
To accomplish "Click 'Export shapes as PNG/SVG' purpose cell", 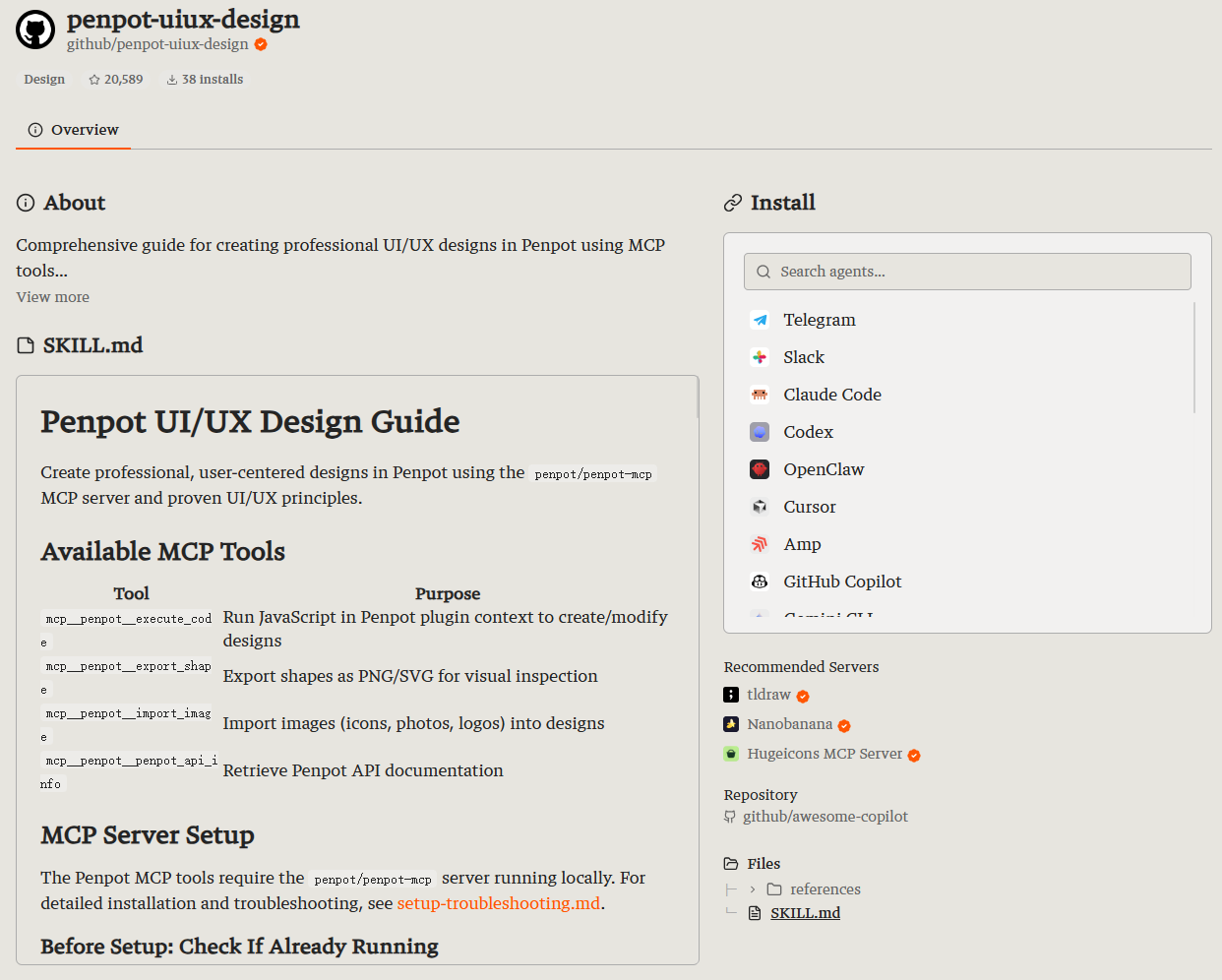I will [x=410, y=676].
